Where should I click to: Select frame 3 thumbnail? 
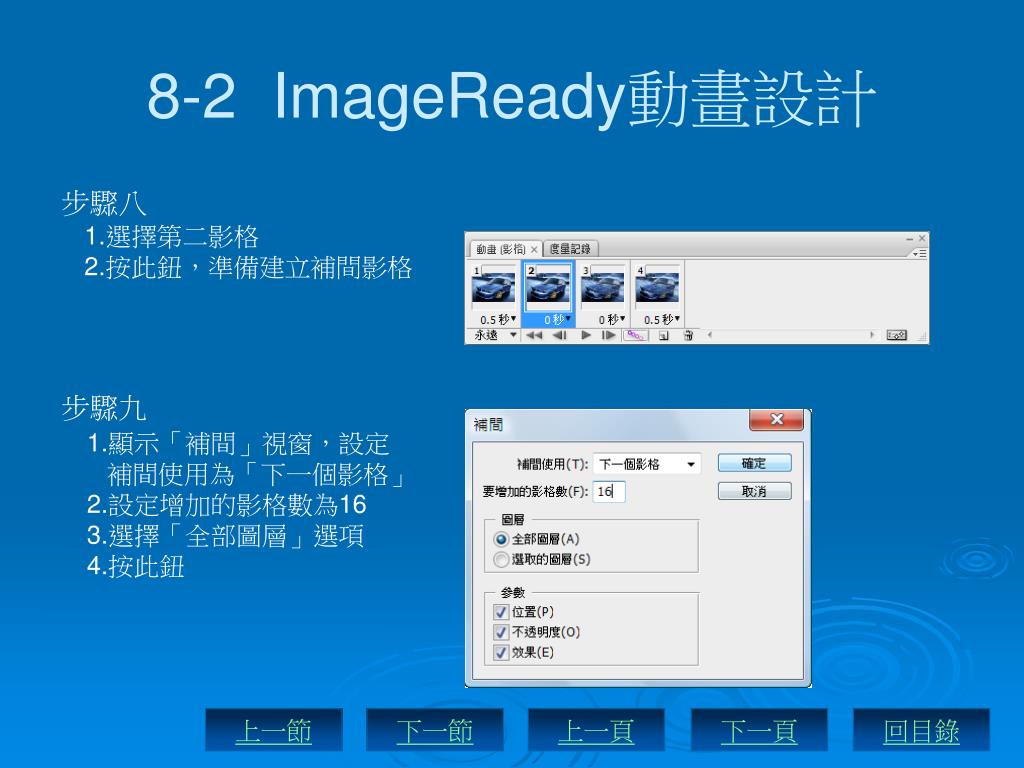tap(602, 287)
